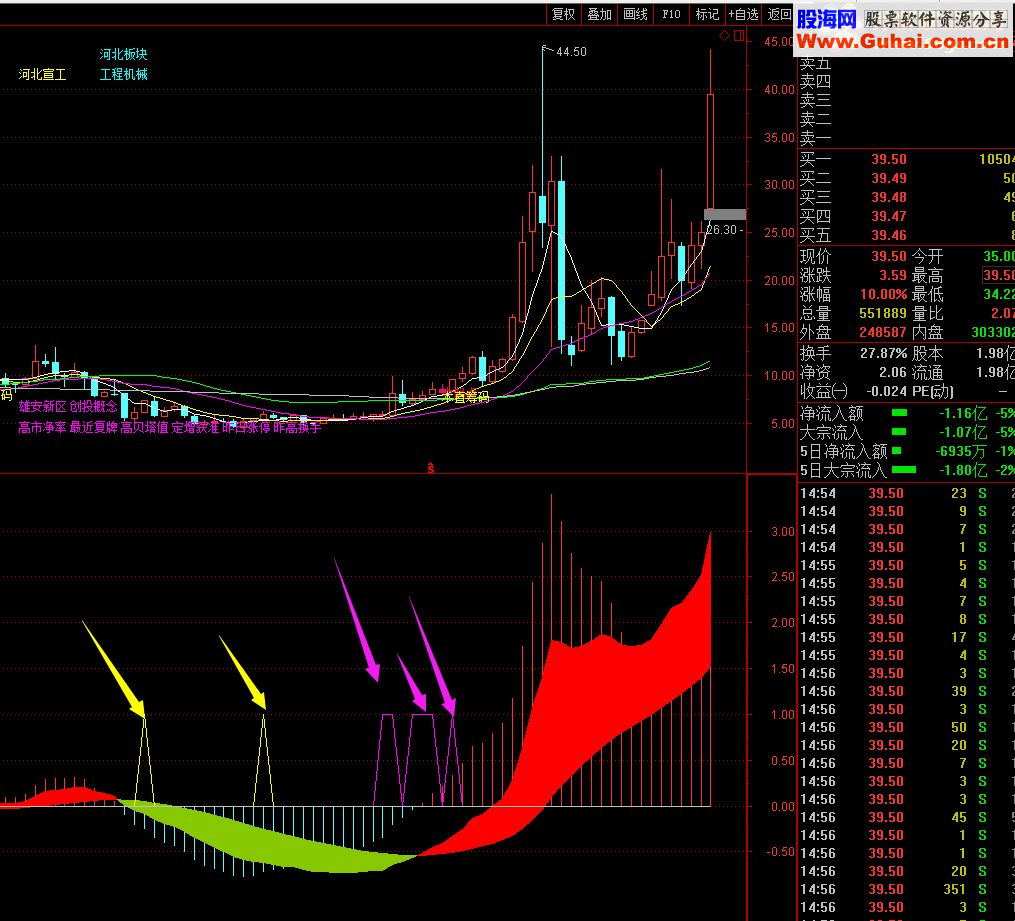Click the 44.50 high price label
This screenshot has width=1015, height=921.
click(x=571, y=52)
